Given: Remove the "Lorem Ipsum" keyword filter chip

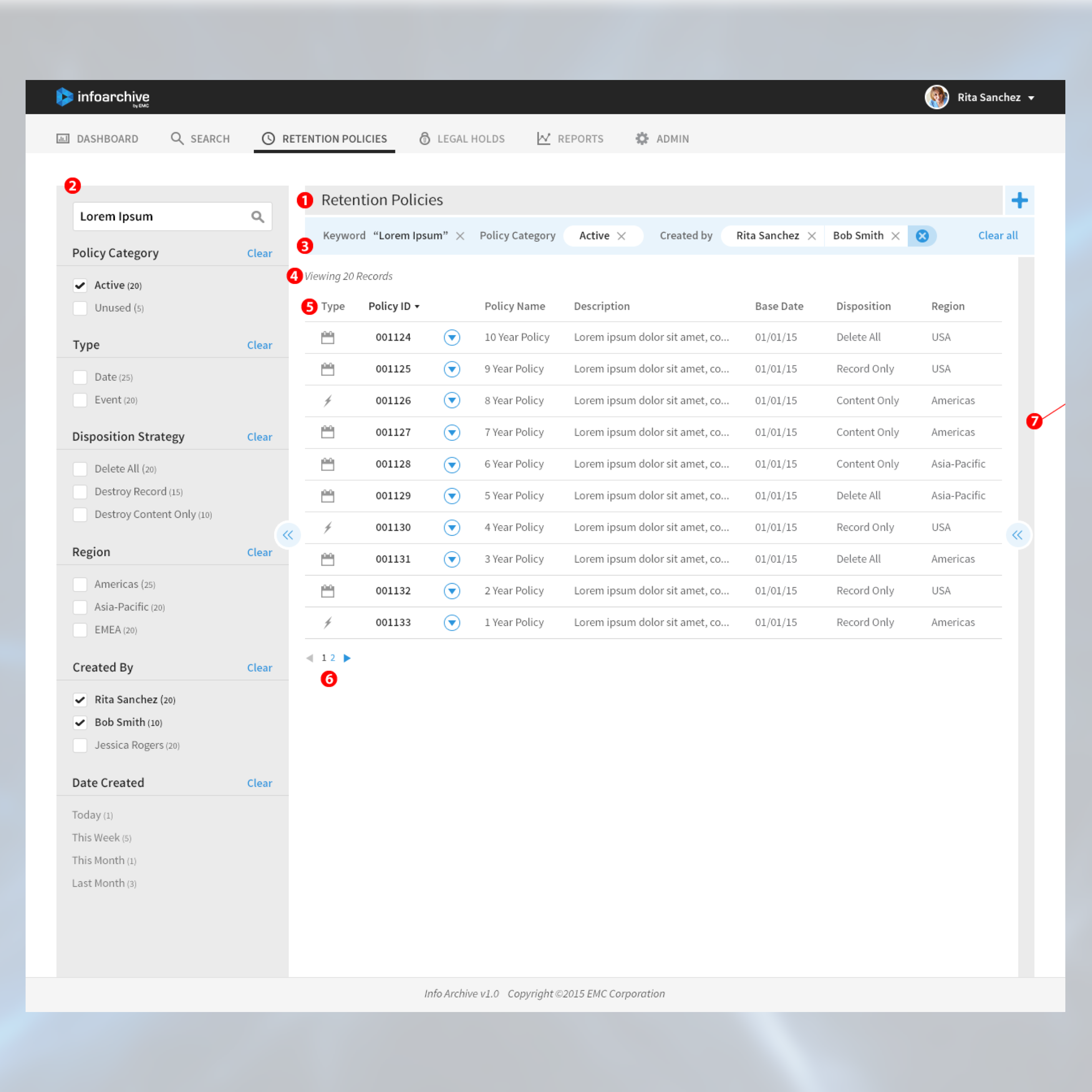Looking at the screenshot, I should point(460,236).
